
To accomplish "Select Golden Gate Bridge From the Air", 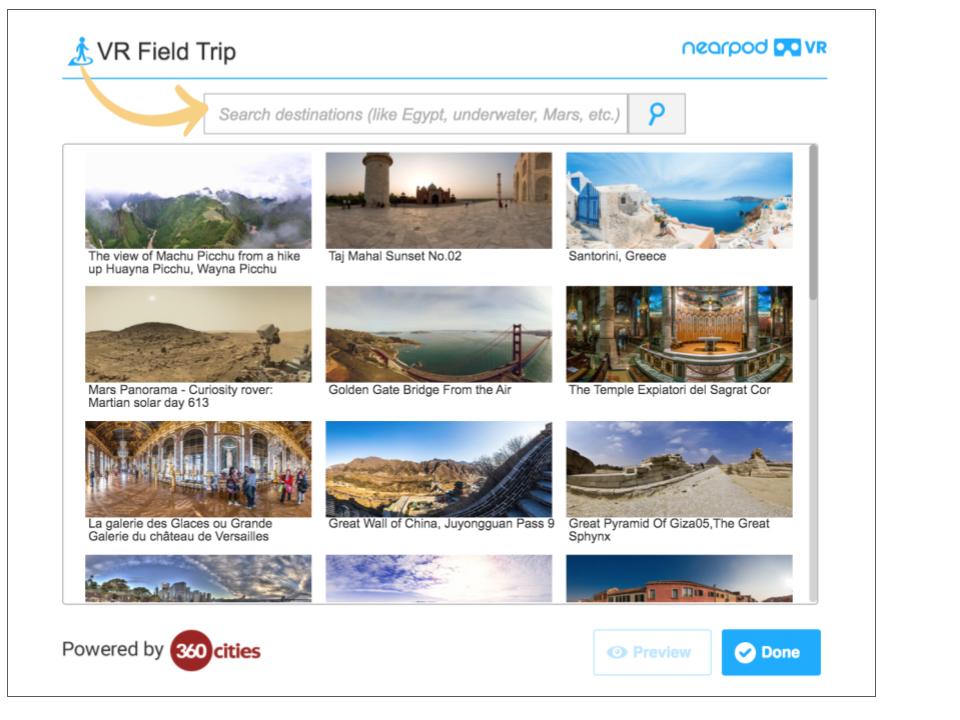I will pos(438,334).
